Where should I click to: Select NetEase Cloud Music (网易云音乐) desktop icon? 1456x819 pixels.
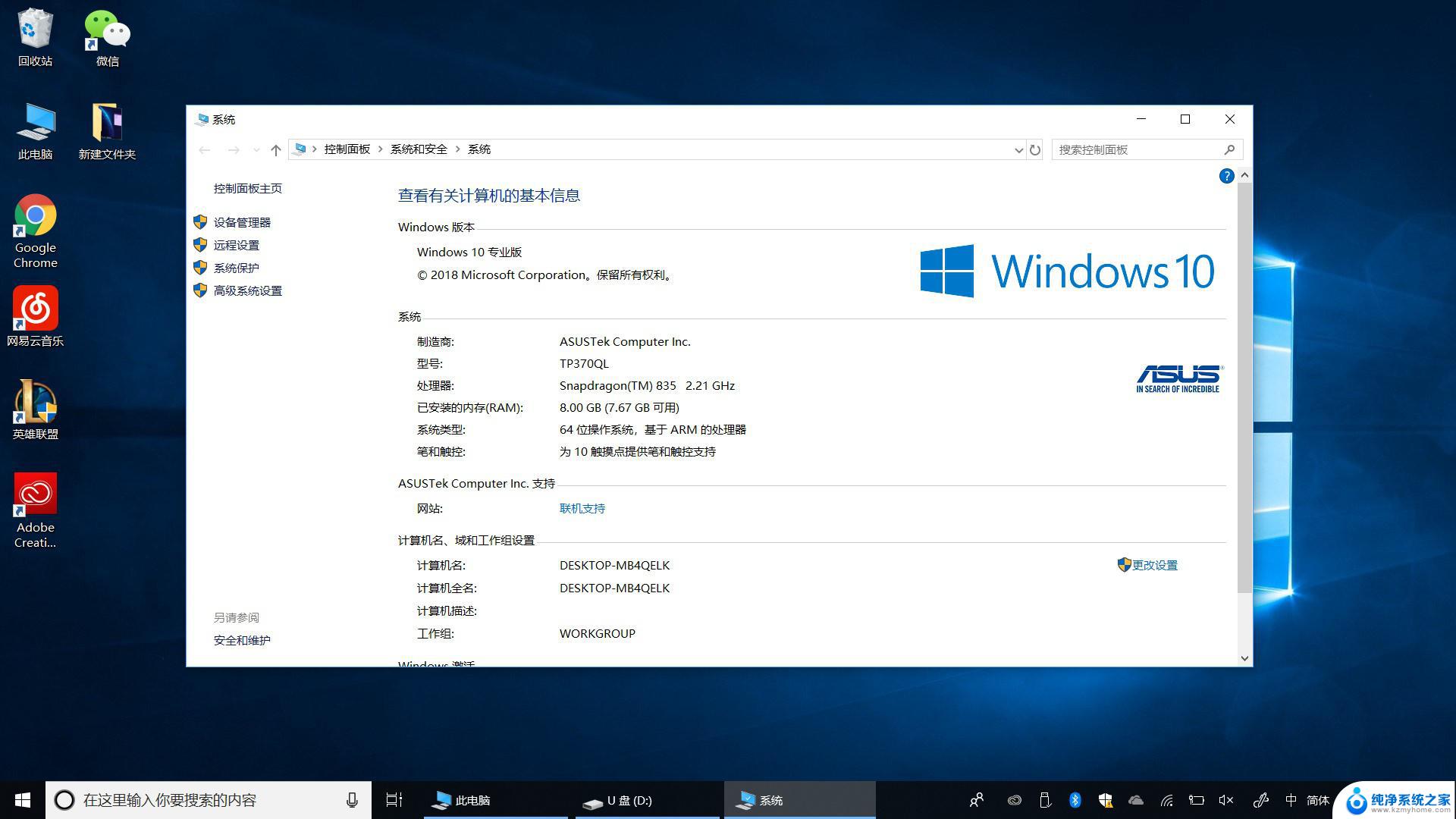point(35,317)
